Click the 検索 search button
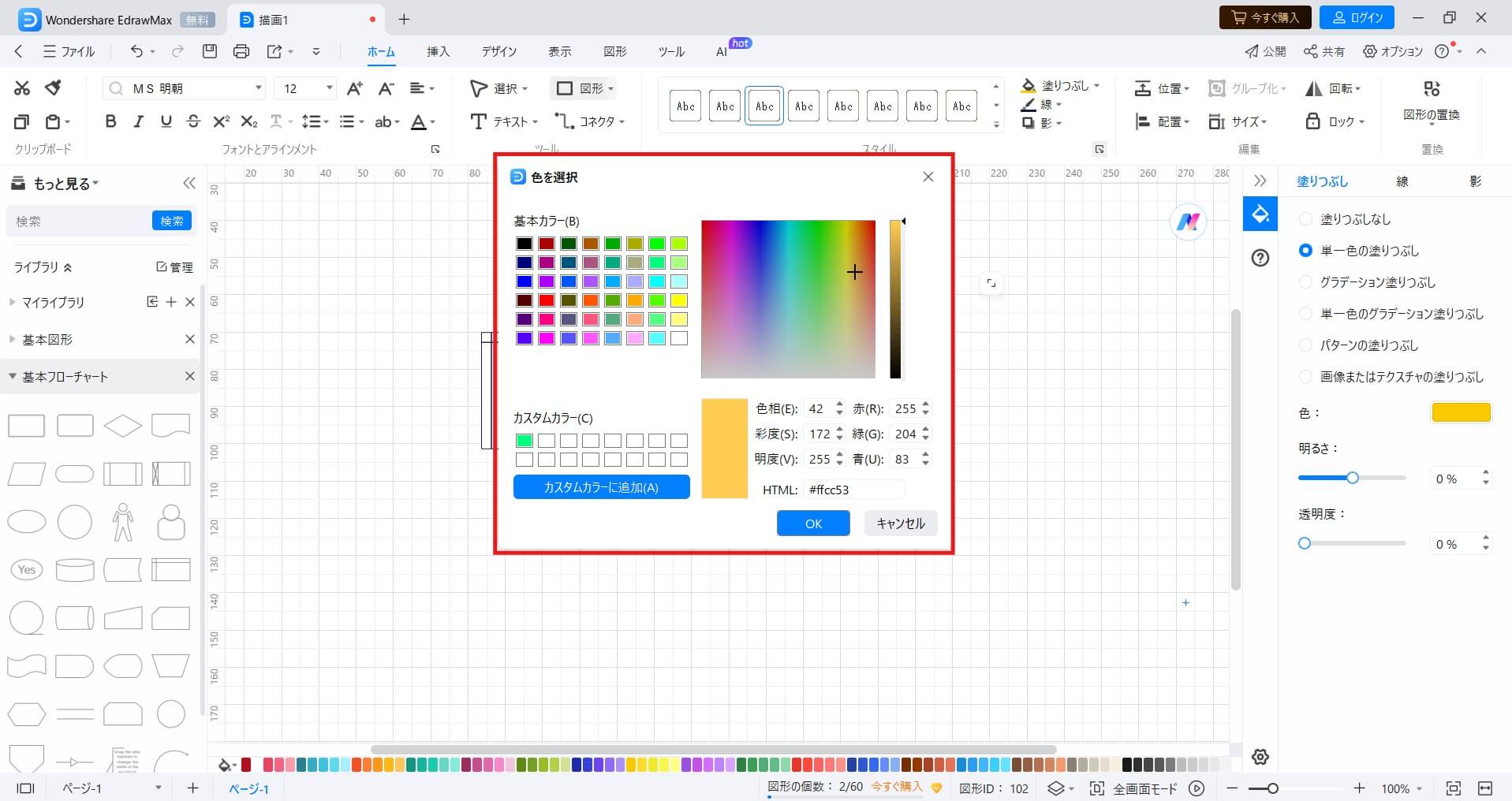 pyautogui.click(x=172, y=221)
